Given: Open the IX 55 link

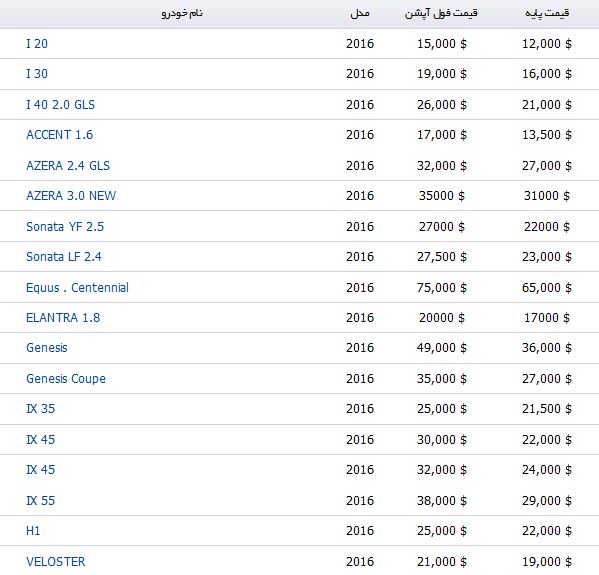Looking at the screenshot, I should 40,500.
